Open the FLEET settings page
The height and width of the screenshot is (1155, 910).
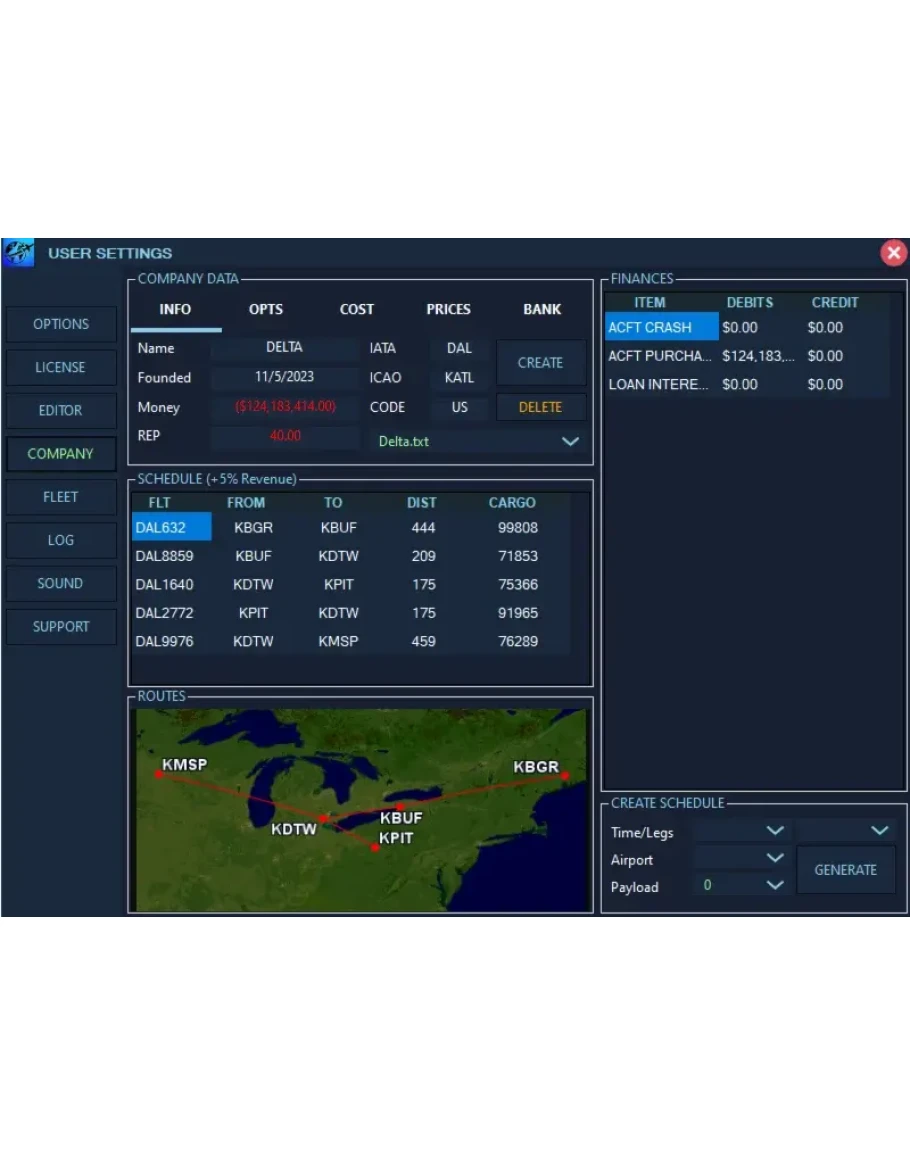coord(61,497)
